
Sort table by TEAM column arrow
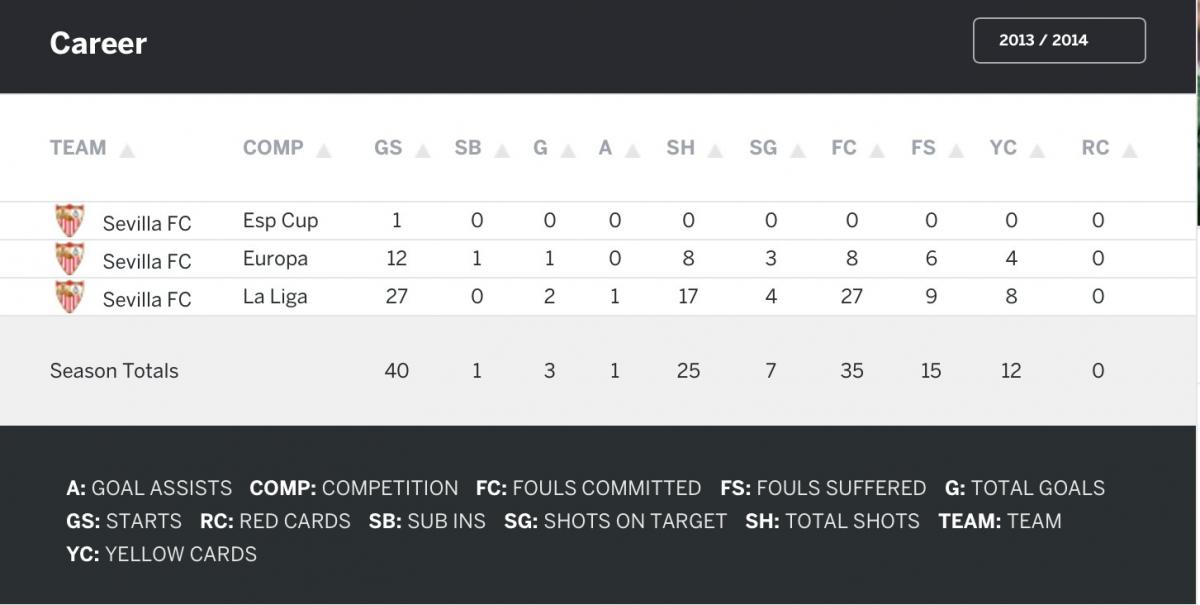point(127,152)
